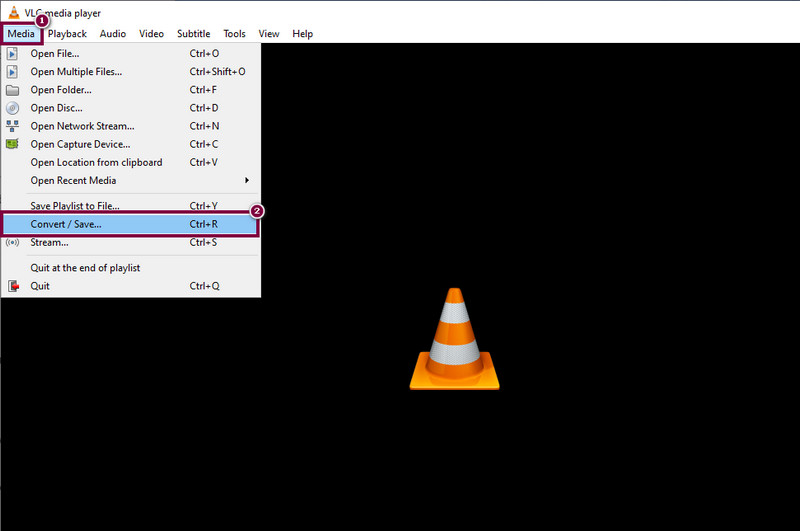Click the Open Multiple Files icon
The image size is (800, 531).
(x=12, y=72)
